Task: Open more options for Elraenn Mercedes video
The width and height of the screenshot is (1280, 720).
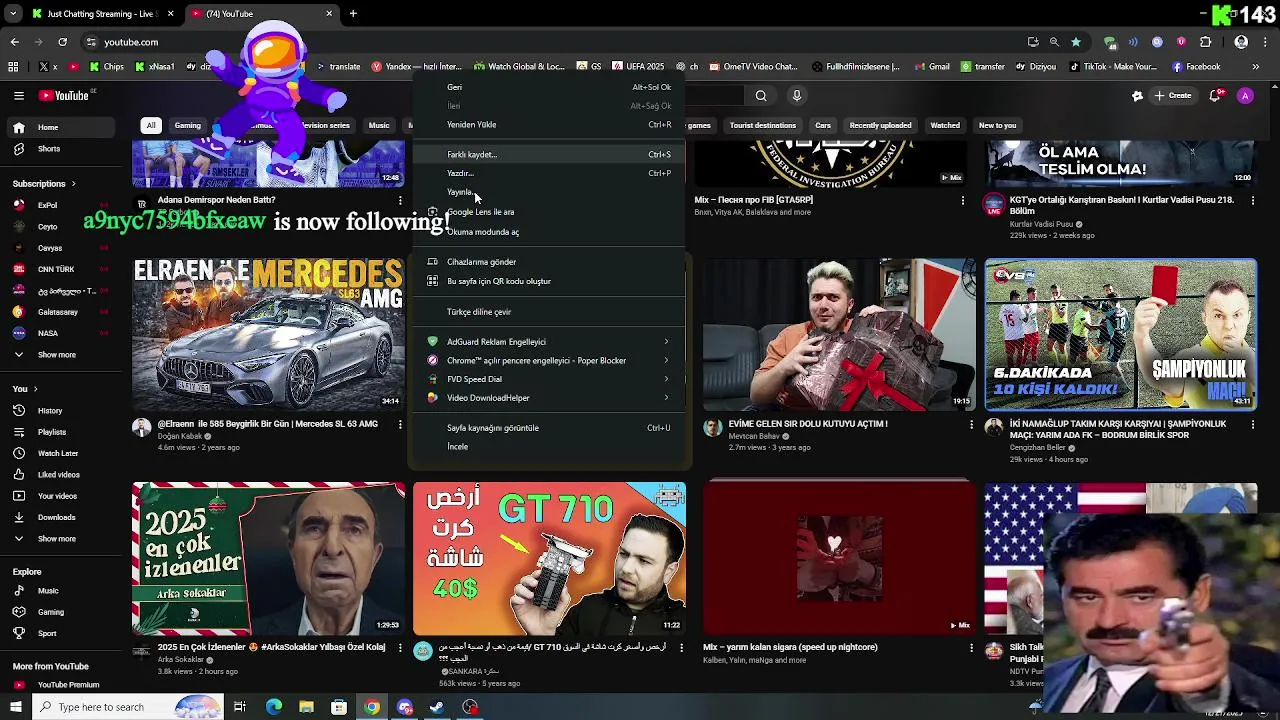Action: pos(400,425)
